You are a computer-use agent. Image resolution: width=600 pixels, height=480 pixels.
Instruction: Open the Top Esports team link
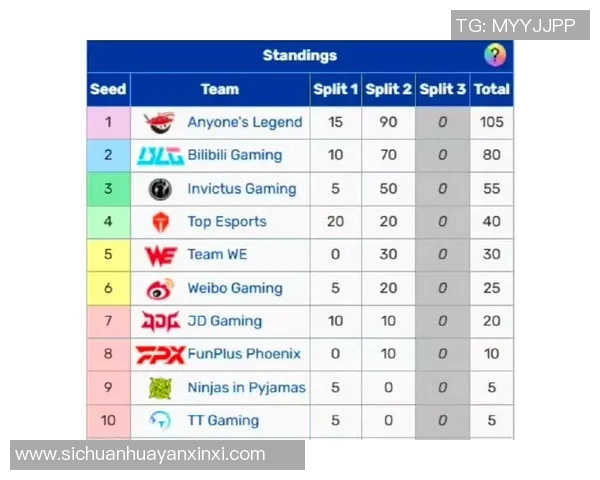(227, 222)
